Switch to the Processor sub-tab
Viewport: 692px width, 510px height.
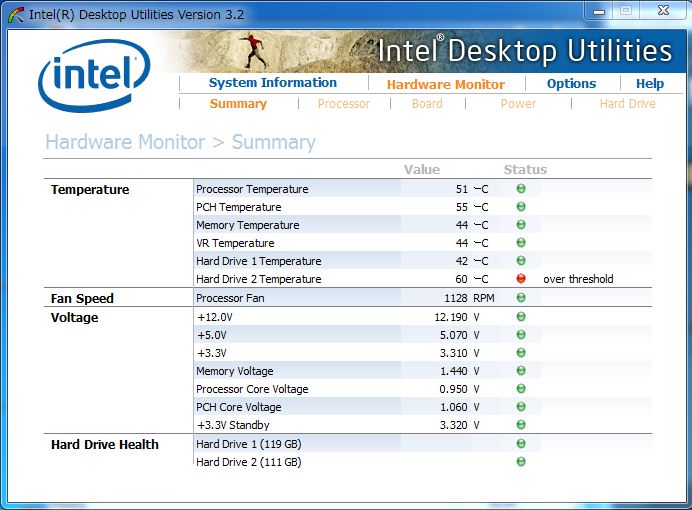tap(344, 104)
